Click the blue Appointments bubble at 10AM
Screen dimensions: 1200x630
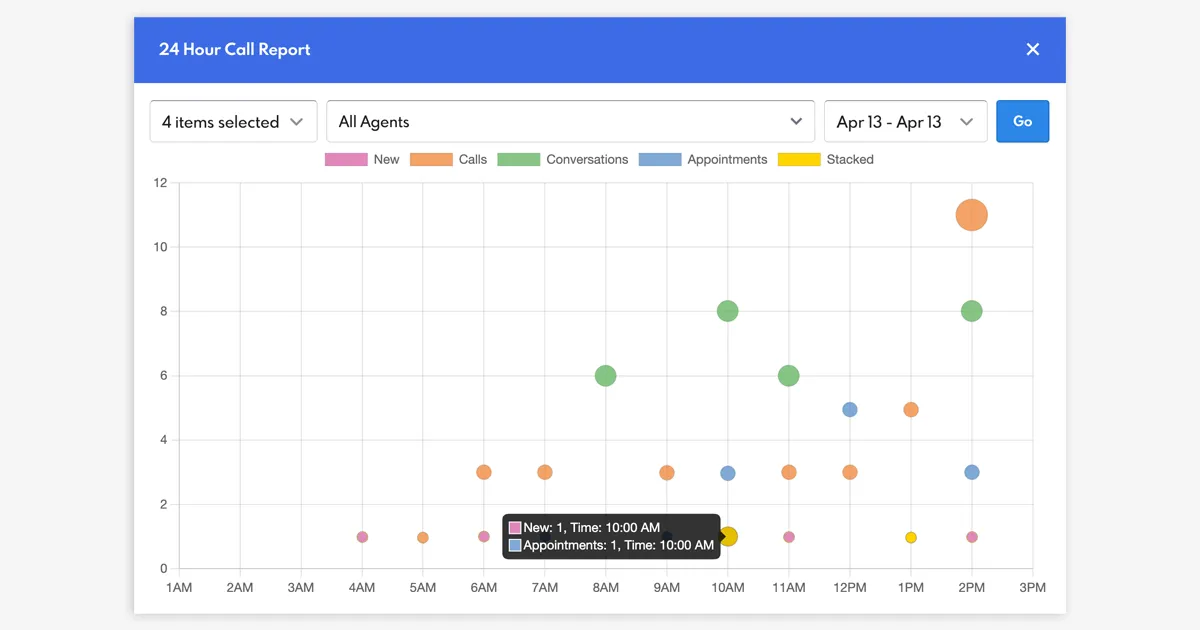tap(728, 473)
